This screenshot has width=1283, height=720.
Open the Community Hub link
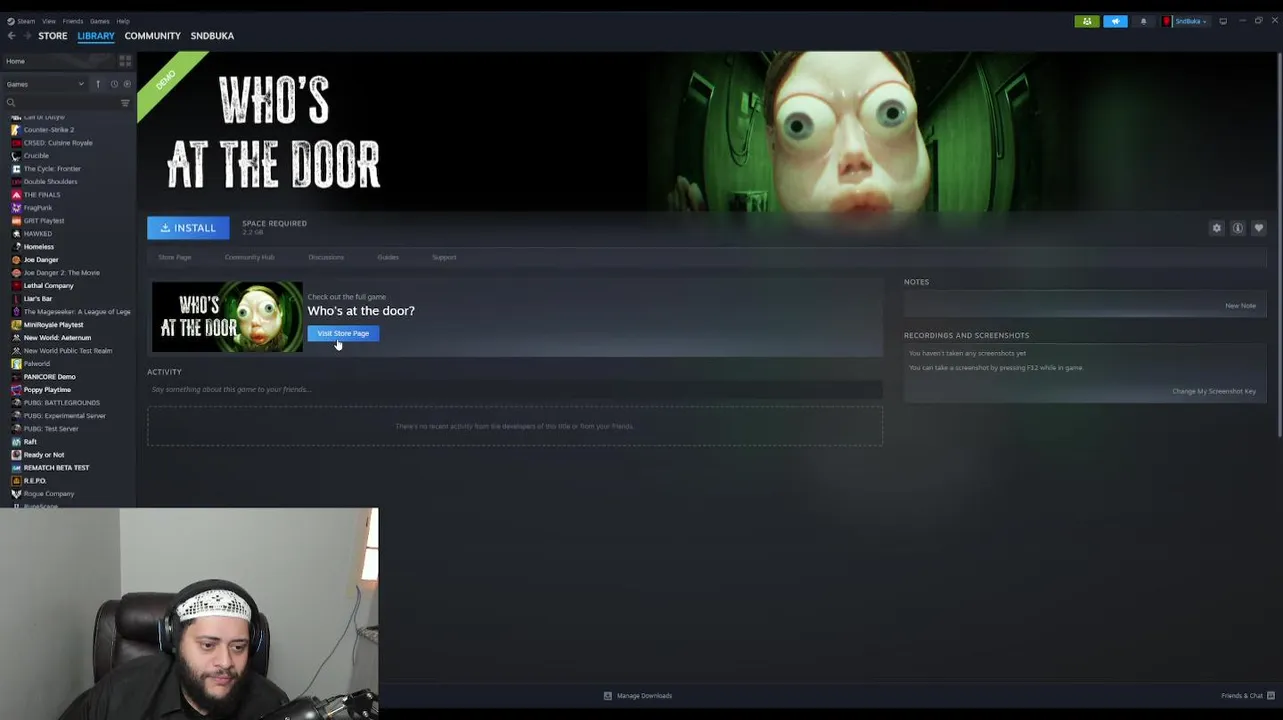tap(250, 258)
